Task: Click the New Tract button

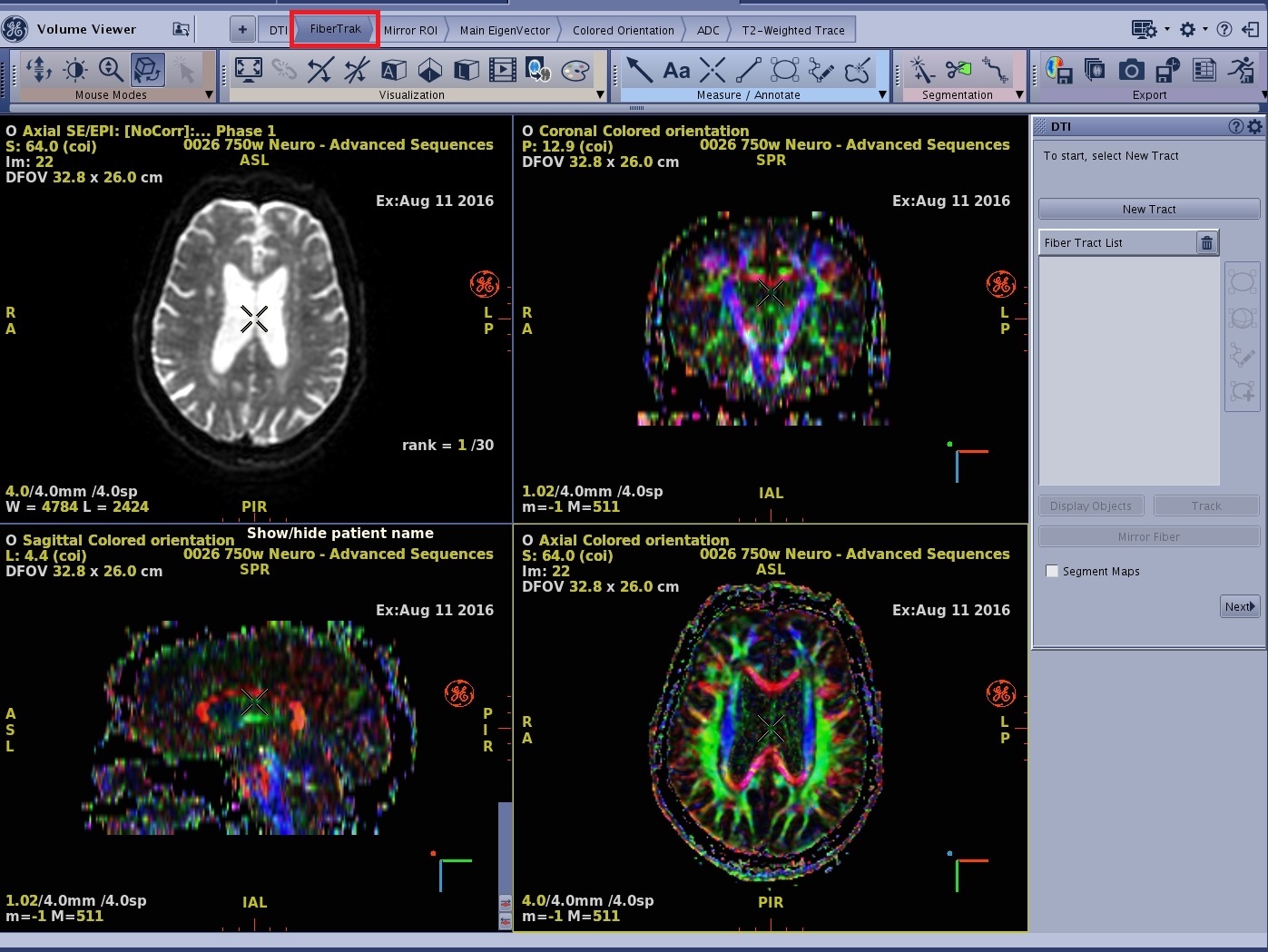Action: (1148, 209)
